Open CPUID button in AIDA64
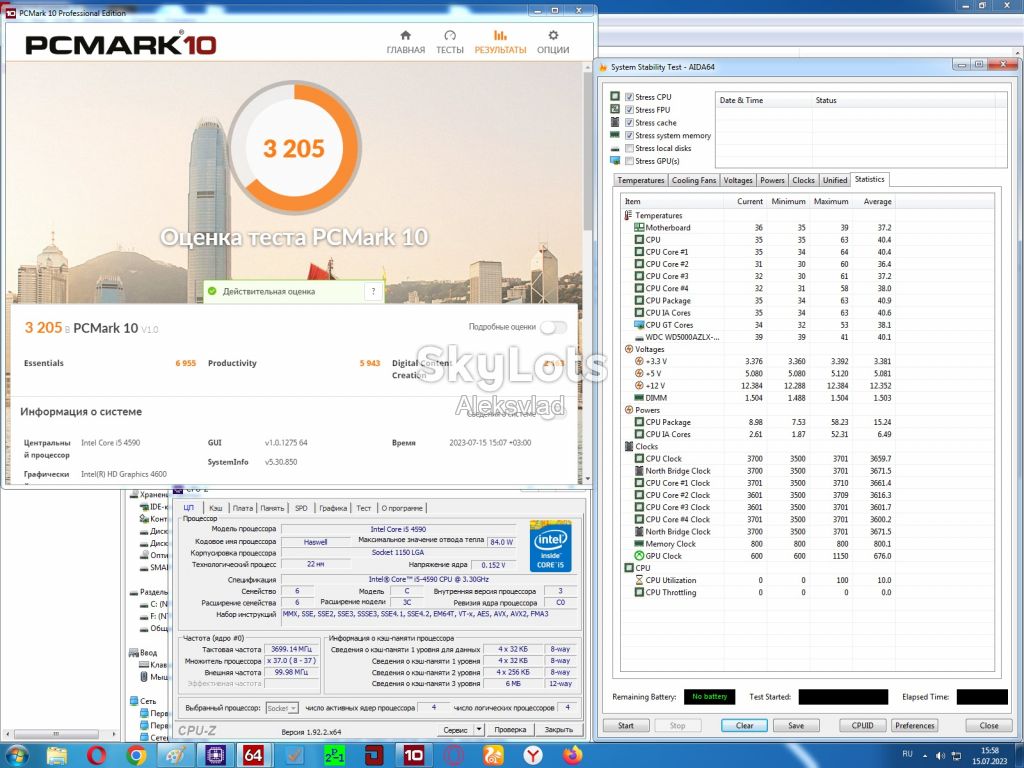Viewport: 1024px width, 768px height. point(862,726)
